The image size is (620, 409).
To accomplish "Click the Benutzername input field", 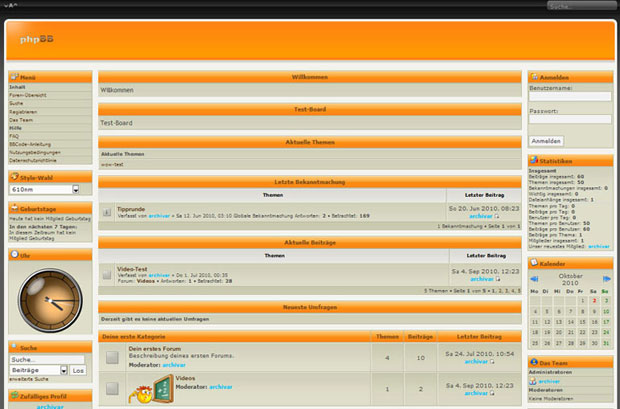I will tap(570, 97).
